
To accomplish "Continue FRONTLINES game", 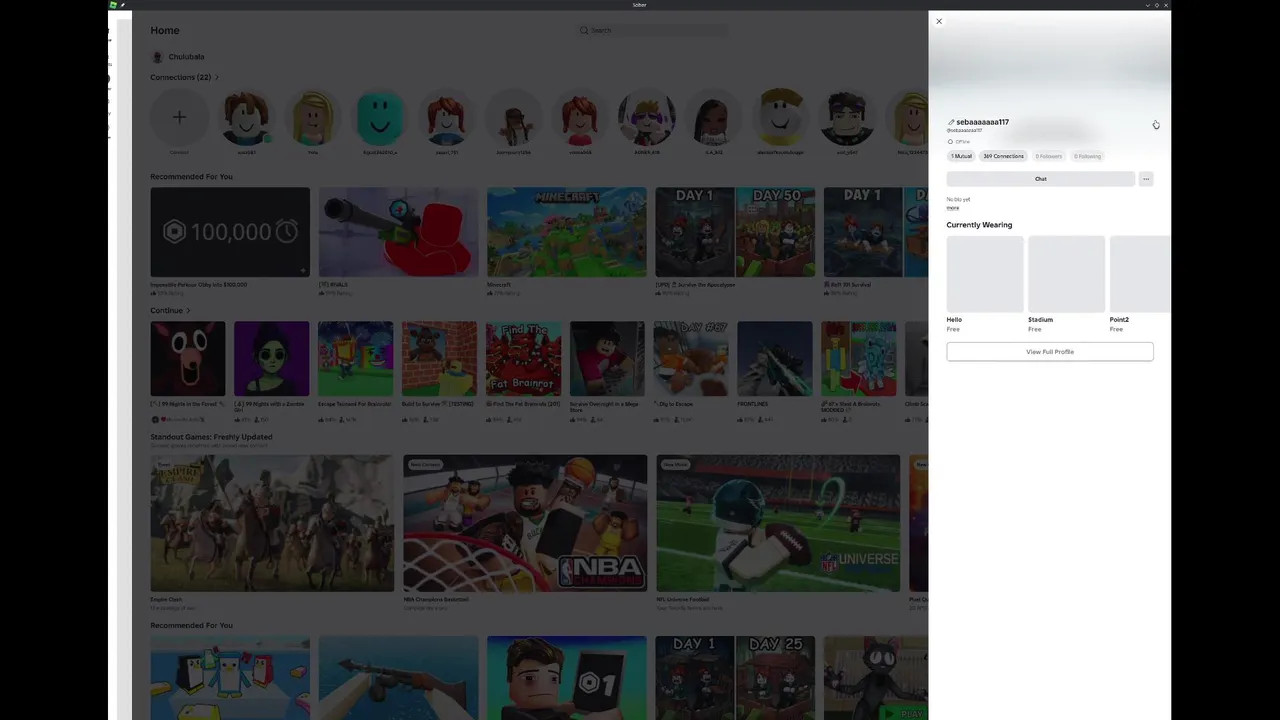I will coord(775,359).
